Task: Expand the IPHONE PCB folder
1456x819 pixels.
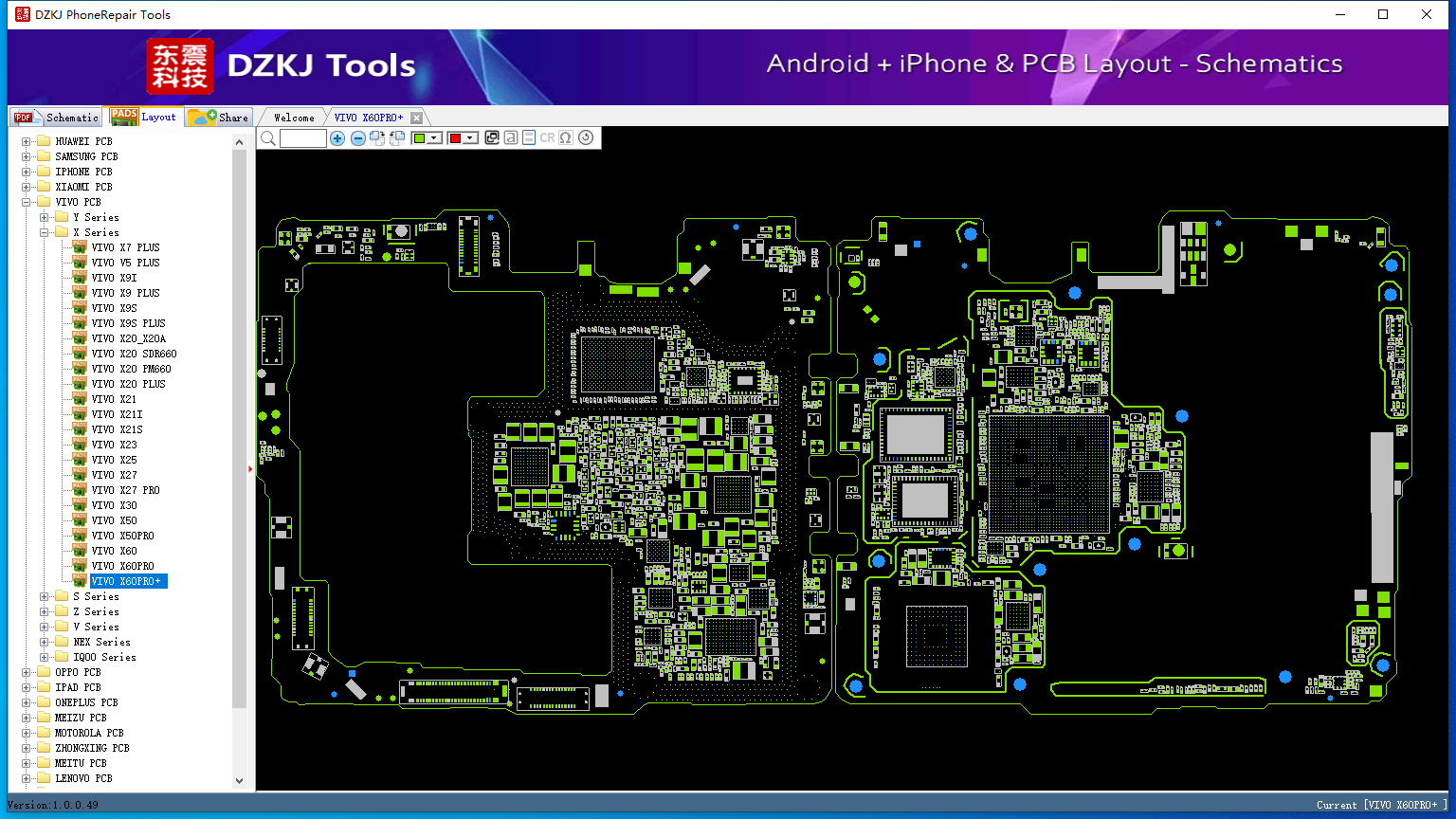Action: [x=27, y=172]
